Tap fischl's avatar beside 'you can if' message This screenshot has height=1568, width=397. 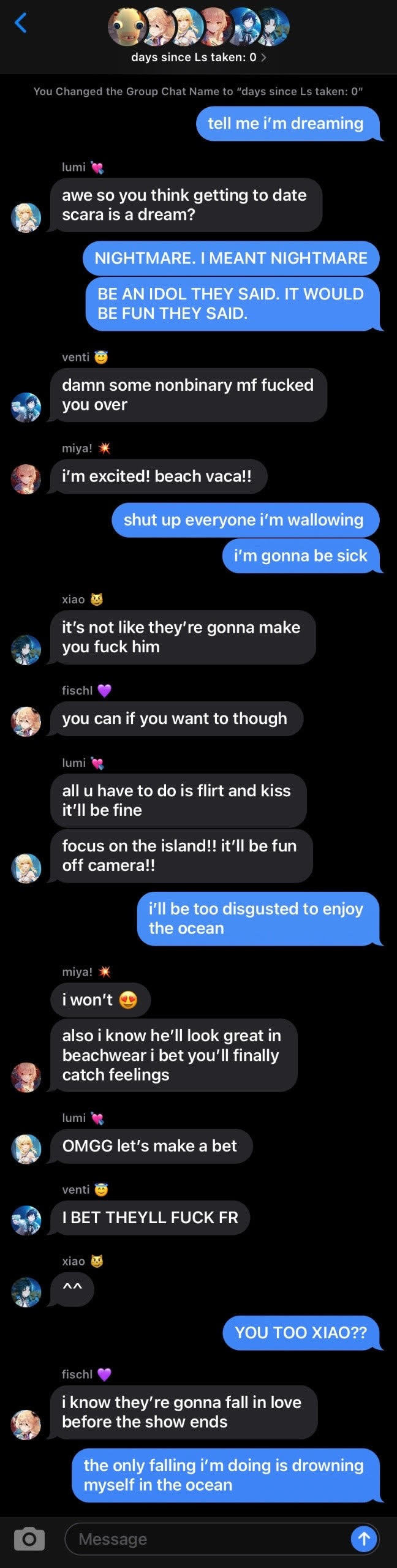pos(26,722)
